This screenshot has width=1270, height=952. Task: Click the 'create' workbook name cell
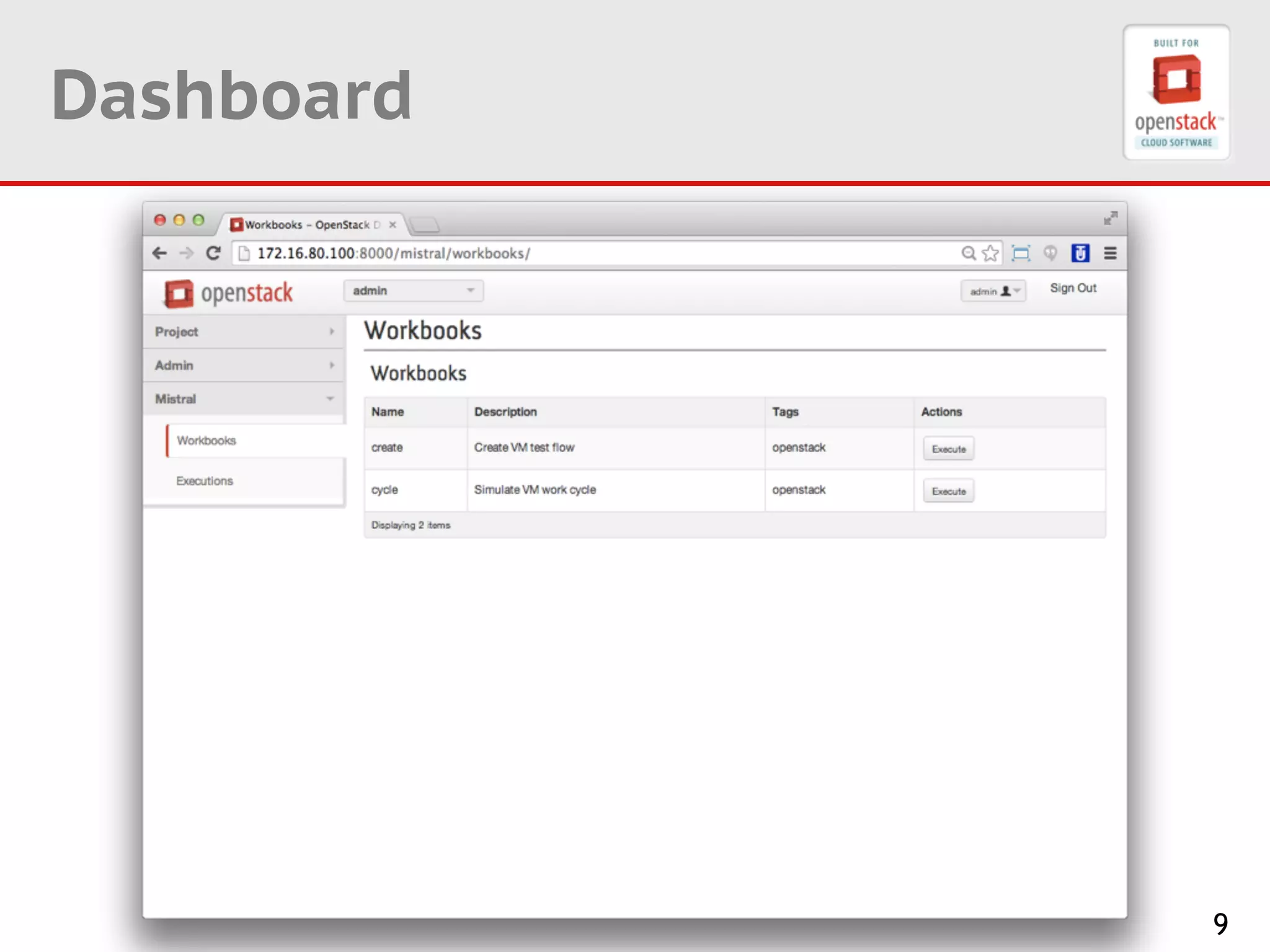416,447
